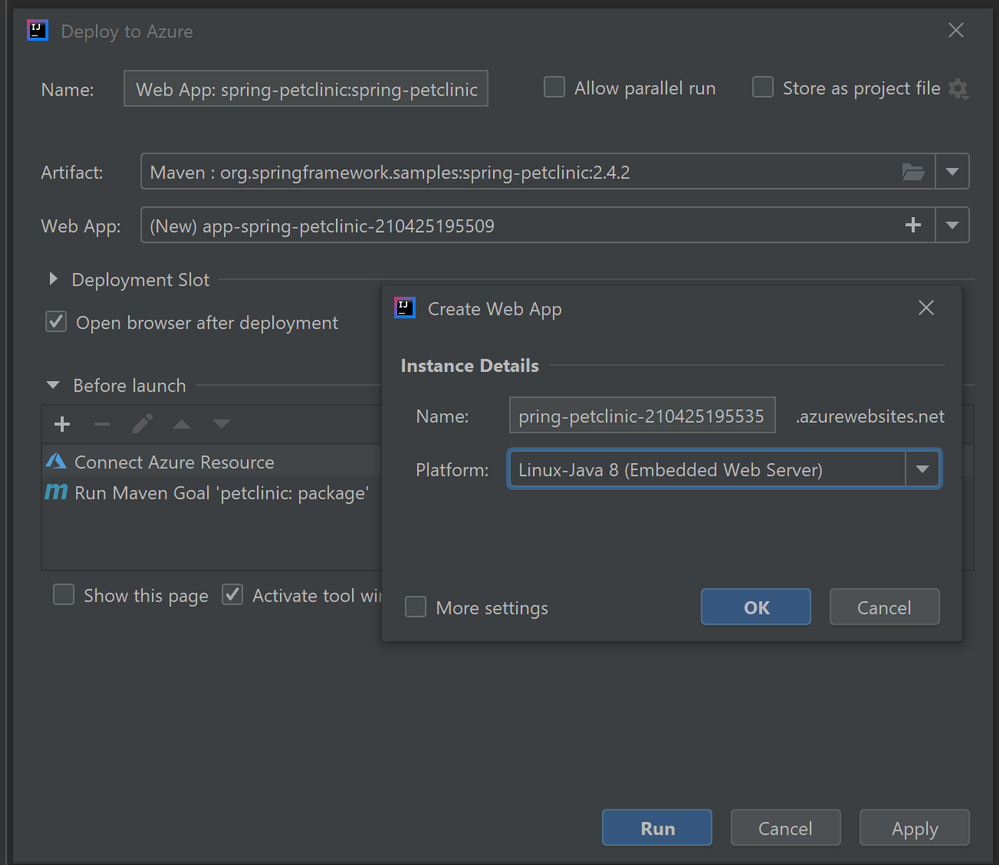Click the remove (minus) Before launch task icon
This screenshot has width=999, height=865.
click(102, 424)
